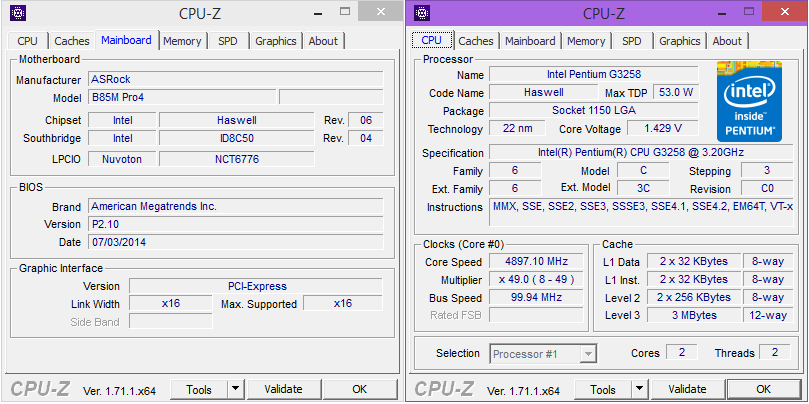Screen dimensions: 809x404
Task: Open the Processor #1 selection combo box
Action: [x=543, y=354]
